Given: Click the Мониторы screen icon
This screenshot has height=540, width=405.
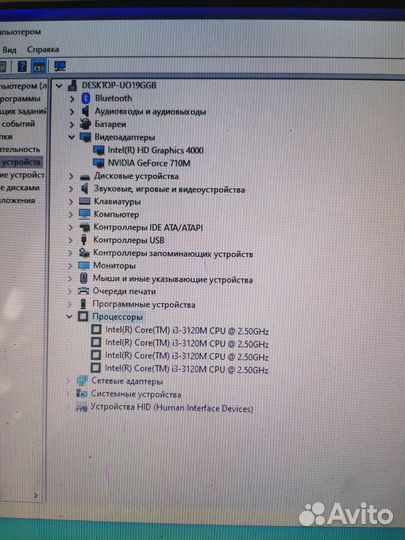Looking at the screenshot, I should pos(84,266).
